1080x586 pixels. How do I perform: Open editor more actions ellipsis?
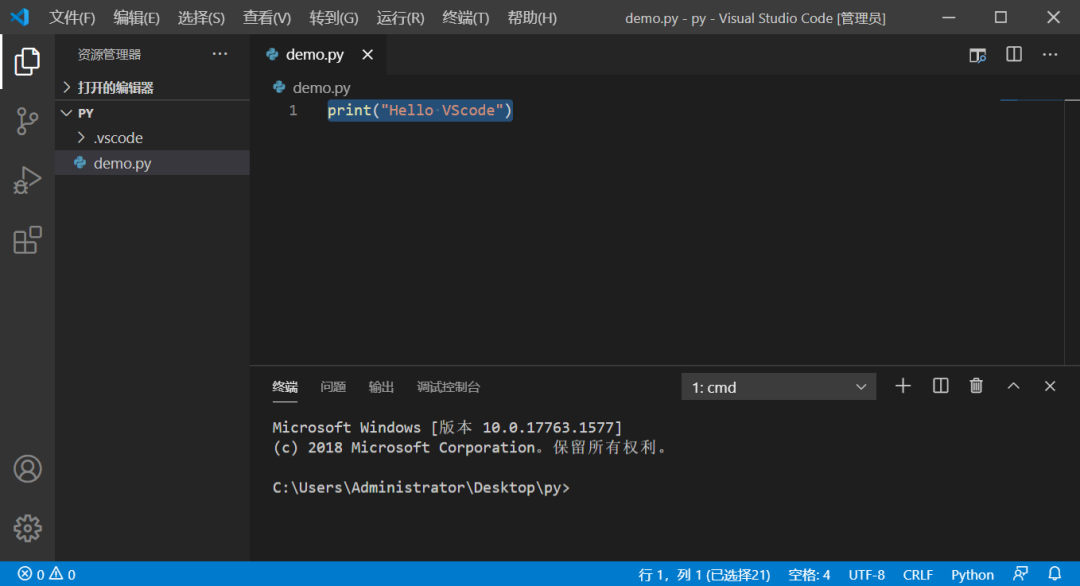point(1050,54)
